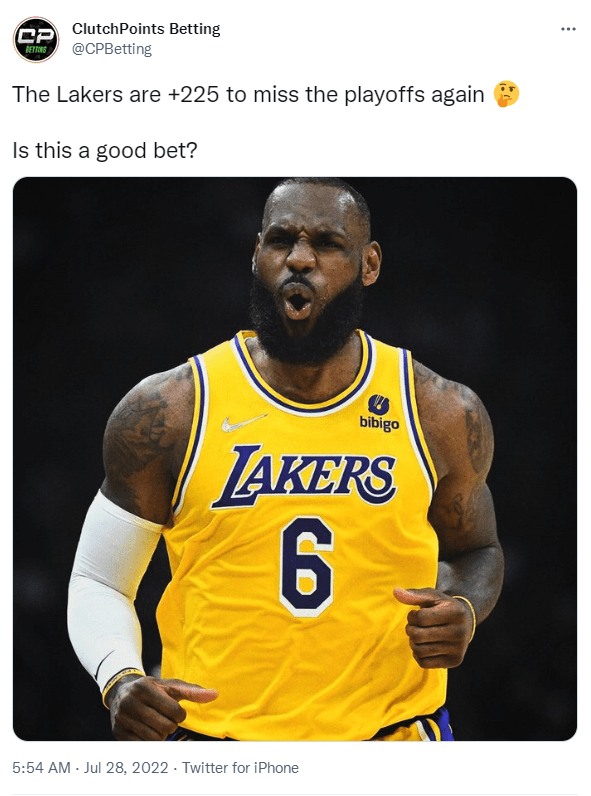The image size is (591, 796).
Task: Click the 5:54 AM timestamp
Action: pos(41,767)
